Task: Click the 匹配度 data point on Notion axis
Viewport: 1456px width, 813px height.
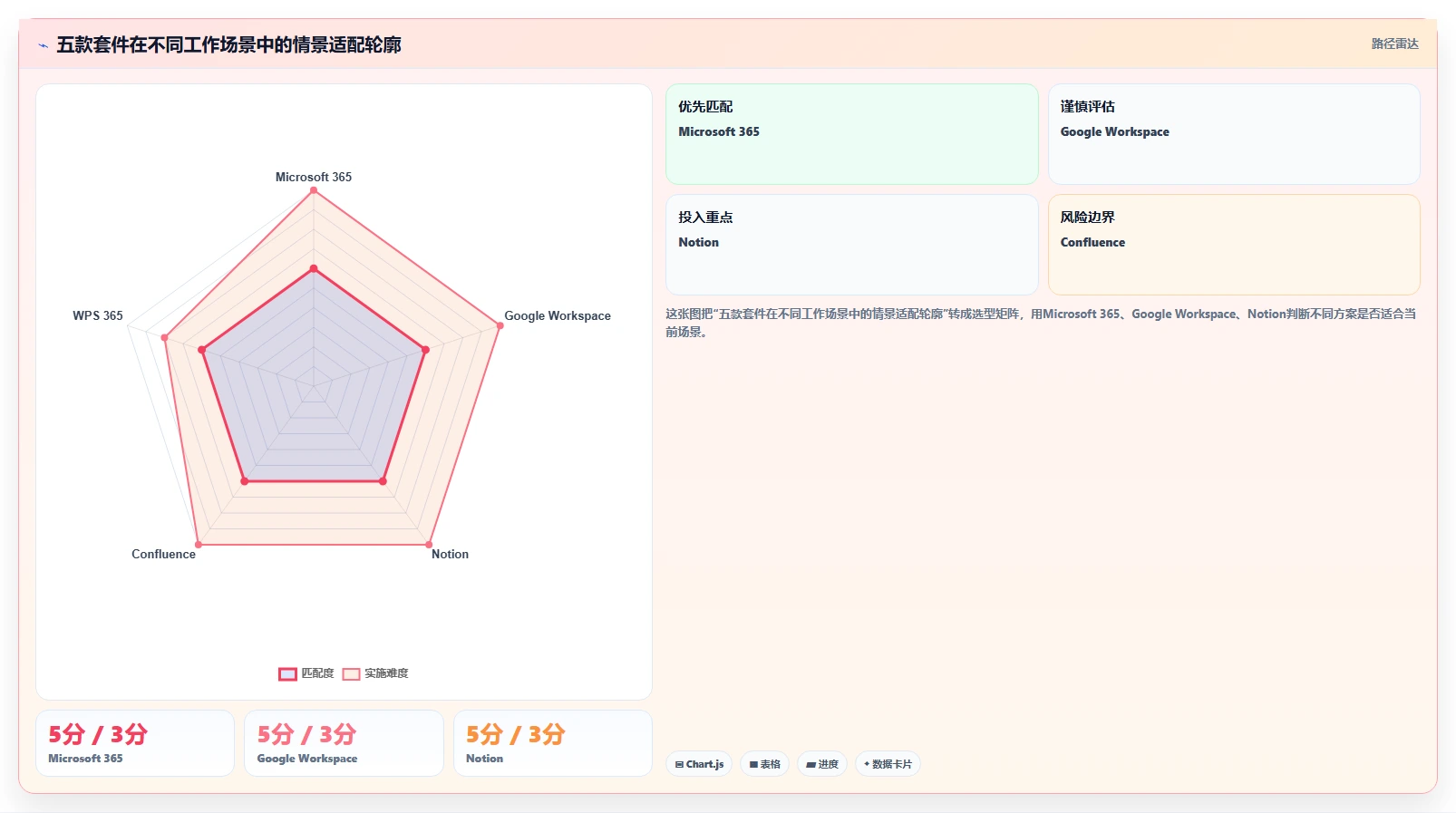Action: pos(383,481)
